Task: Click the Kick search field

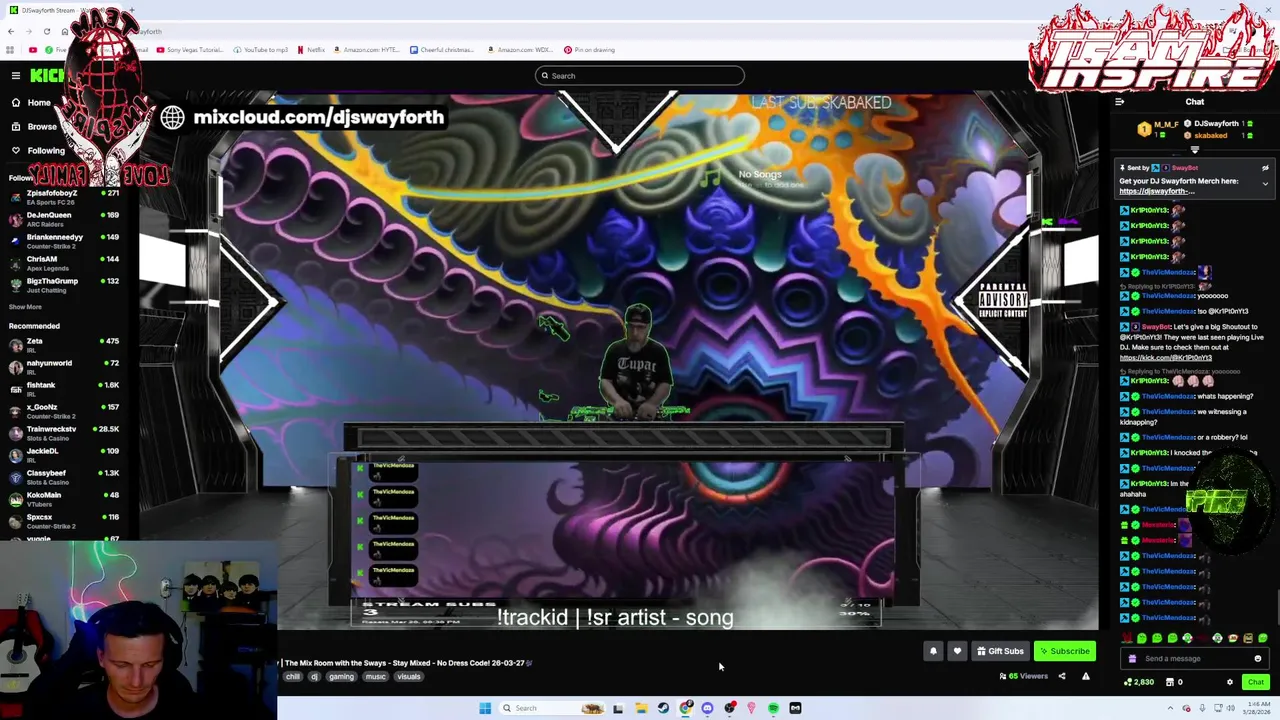Action: pos(640,76)
